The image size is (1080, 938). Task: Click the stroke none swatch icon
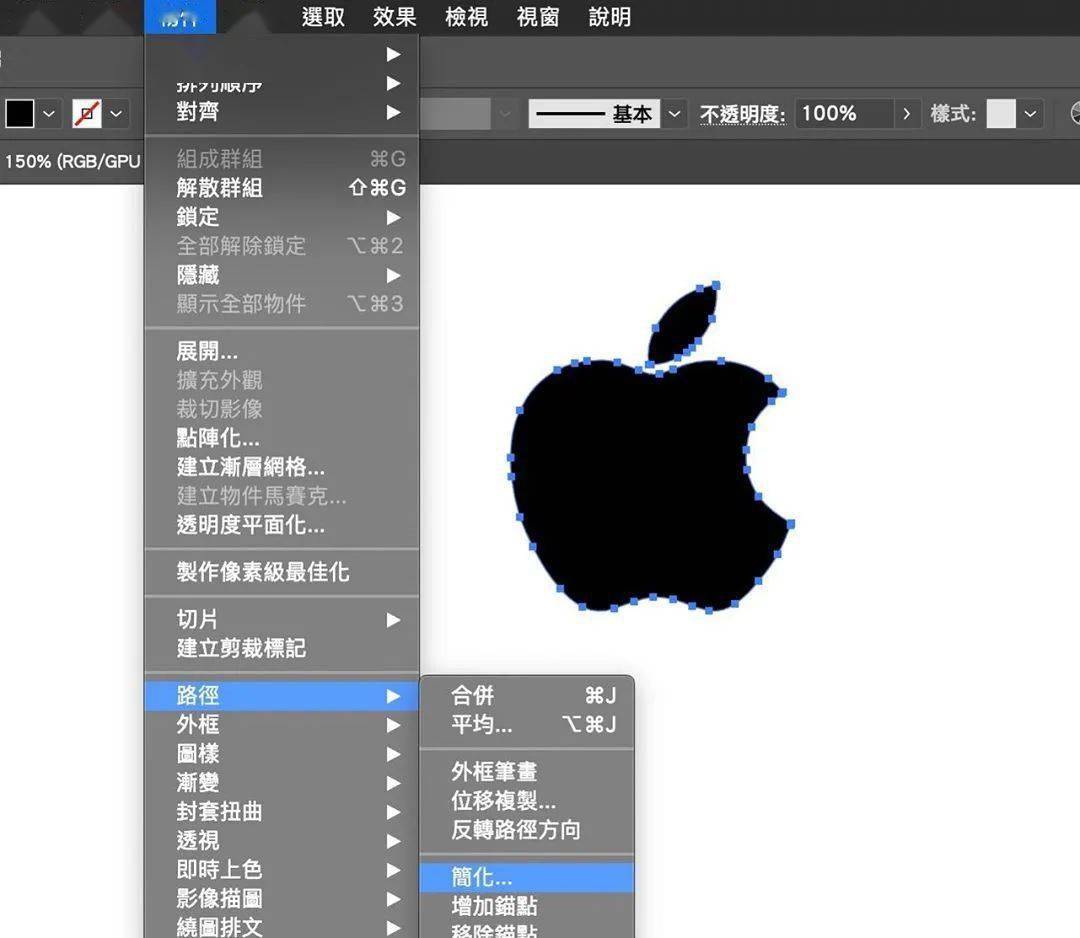[87, 114]
